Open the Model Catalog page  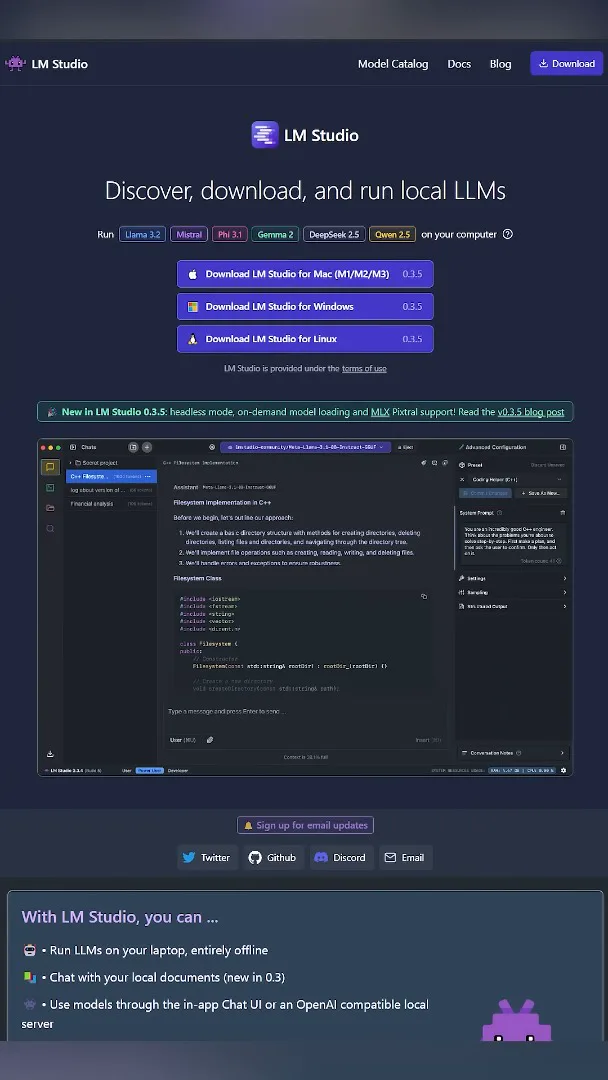(x=392, y=63)
